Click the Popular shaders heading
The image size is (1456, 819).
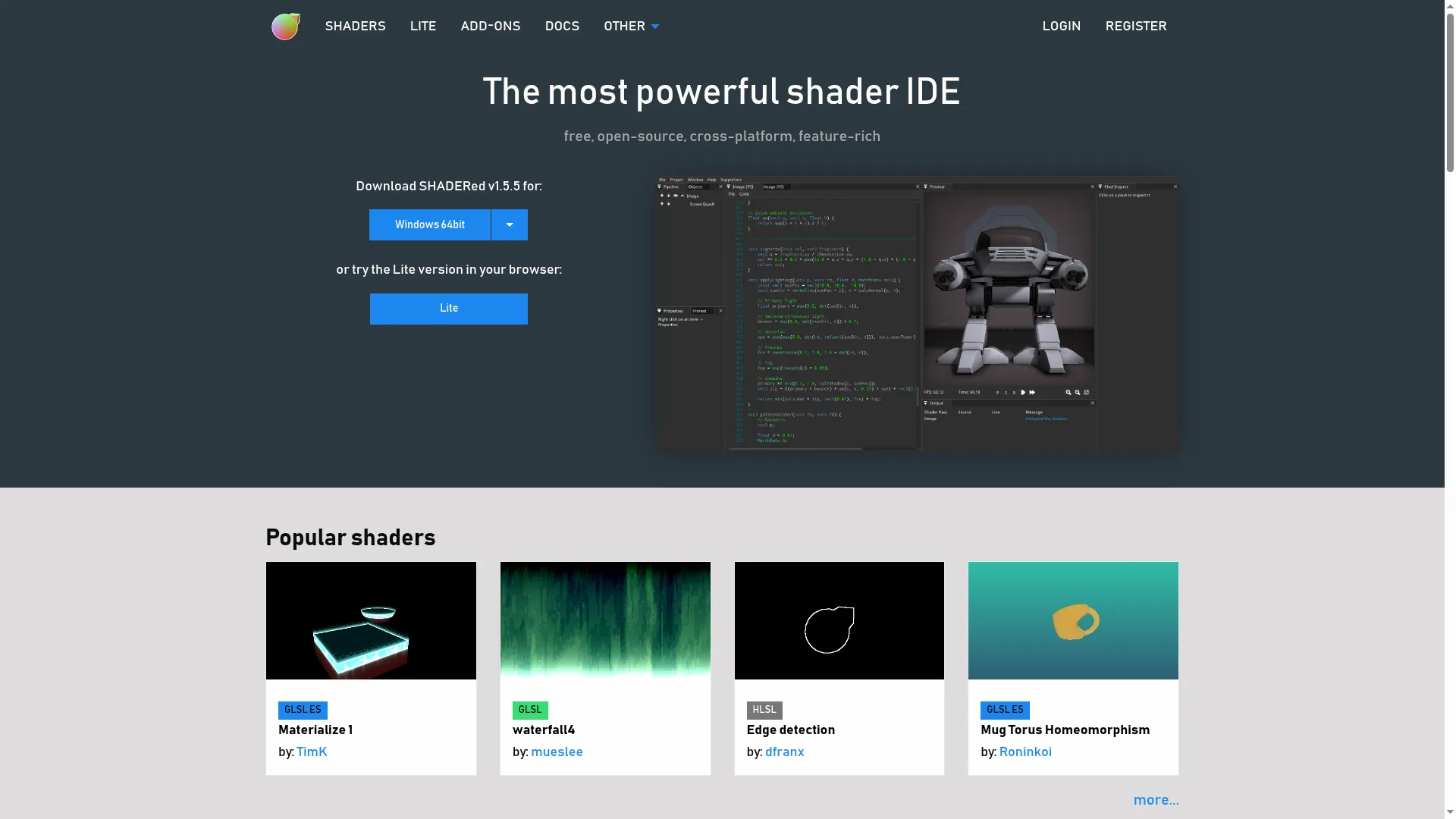pyautogui.click(x=350, y=538)
